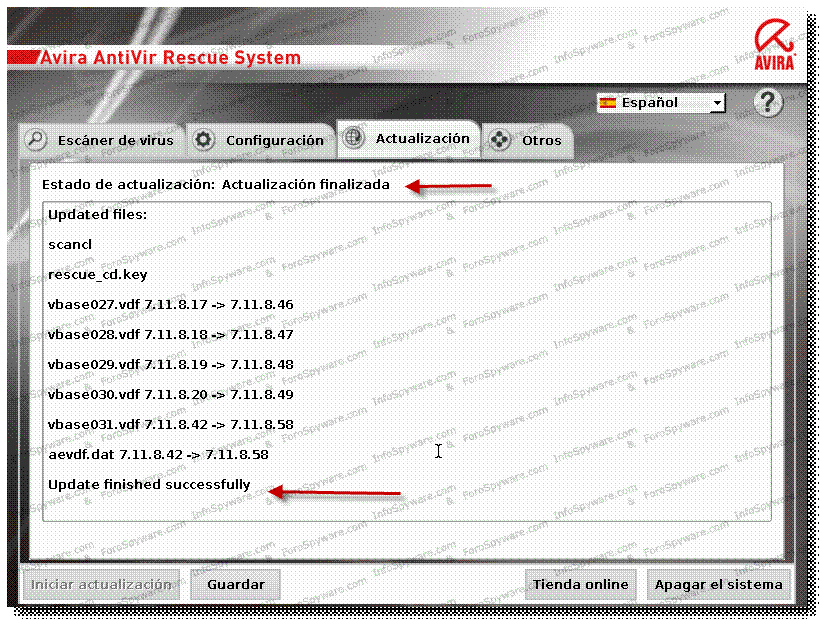
Task: Open Tienda online
Action: pos(581,584)
